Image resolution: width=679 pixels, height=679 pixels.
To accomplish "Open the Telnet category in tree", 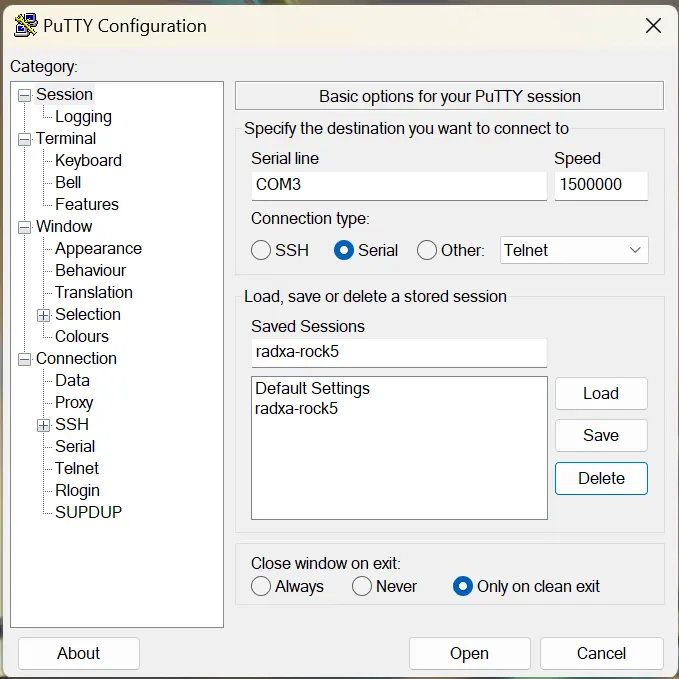I will [x=77, y=469].
